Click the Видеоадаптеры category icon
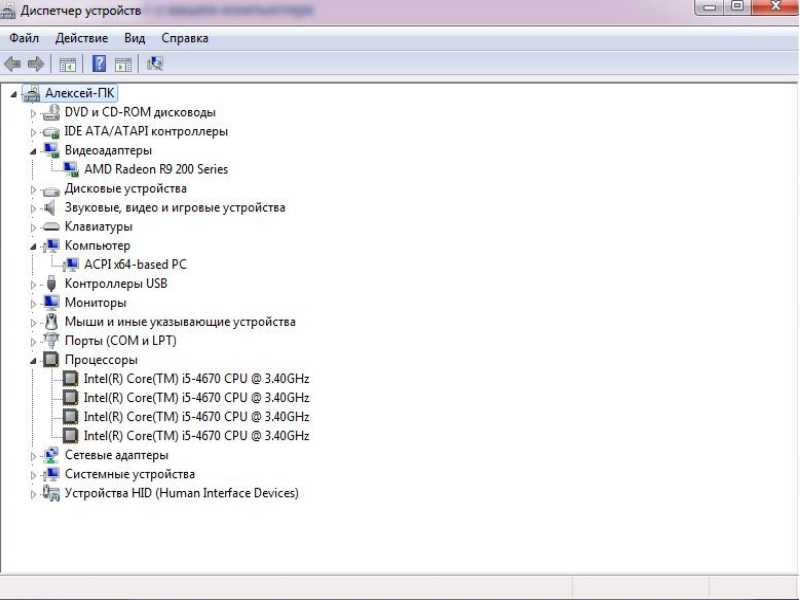The image size is (800, 600). (x=51, y=151)
